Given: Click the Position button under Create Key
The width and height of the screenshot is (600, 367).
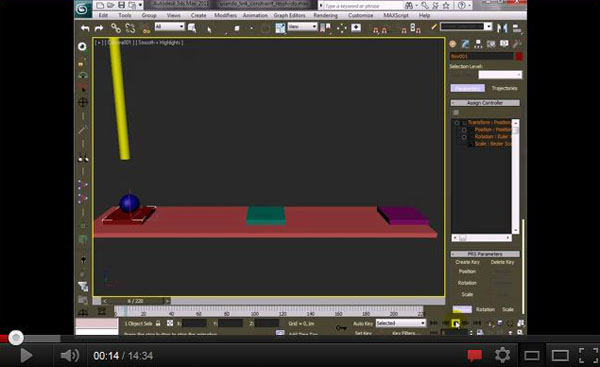Looking at the screenshot, I should (x=467, y=271).
